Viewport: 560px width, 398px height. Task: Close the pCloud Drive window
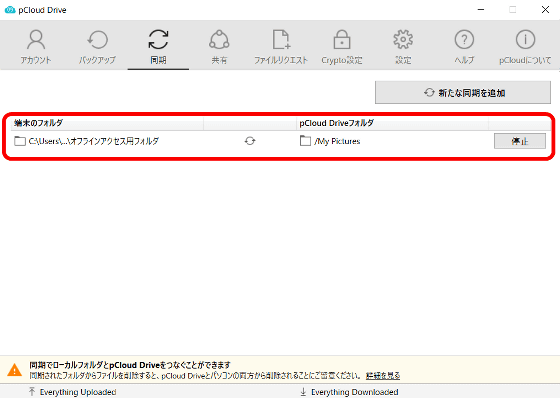[x=545, y=10]
